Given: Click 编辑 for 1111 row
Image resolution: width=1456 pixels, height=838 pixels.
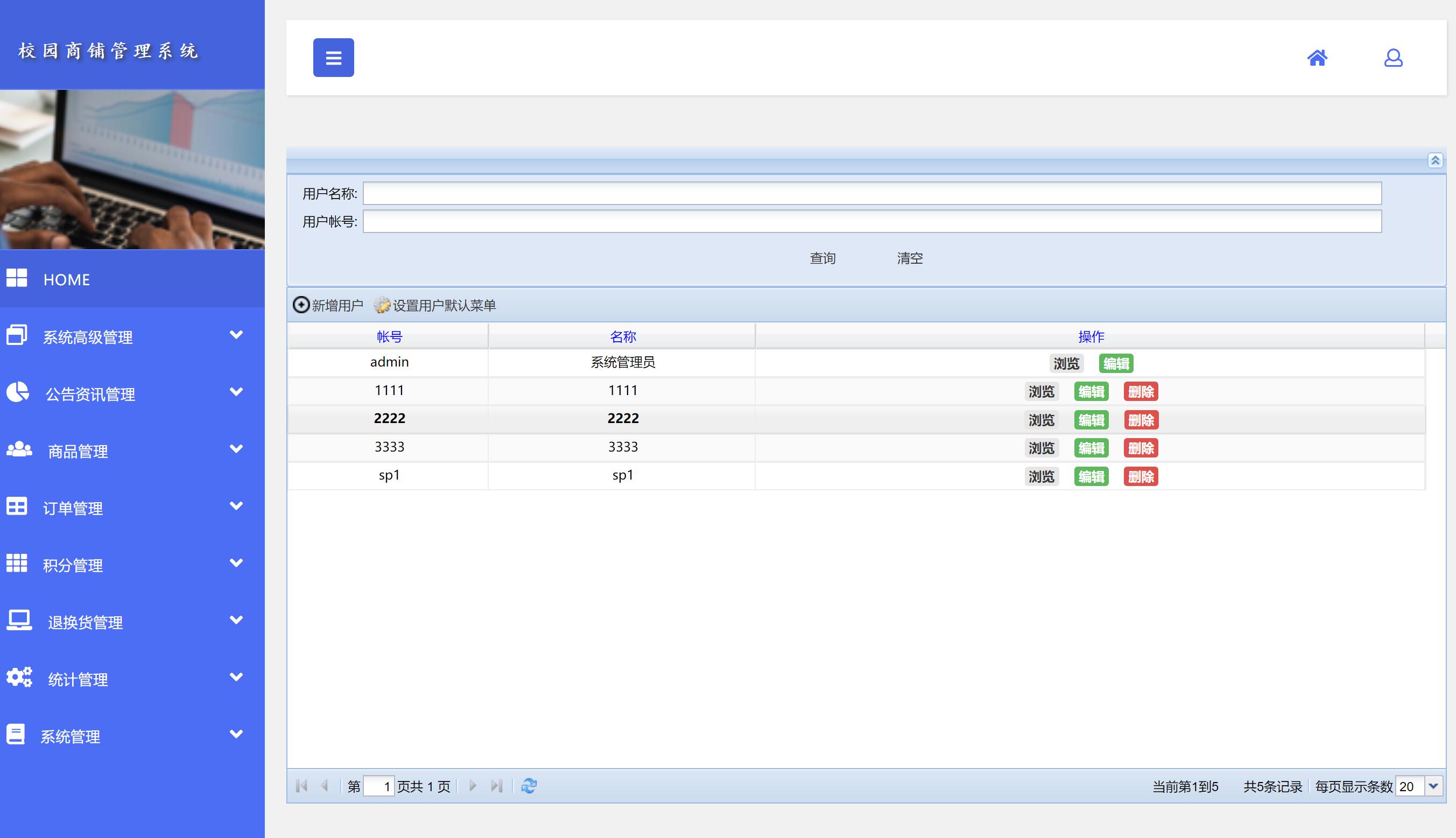Looking at the screenshot, I should point(1091,391).
